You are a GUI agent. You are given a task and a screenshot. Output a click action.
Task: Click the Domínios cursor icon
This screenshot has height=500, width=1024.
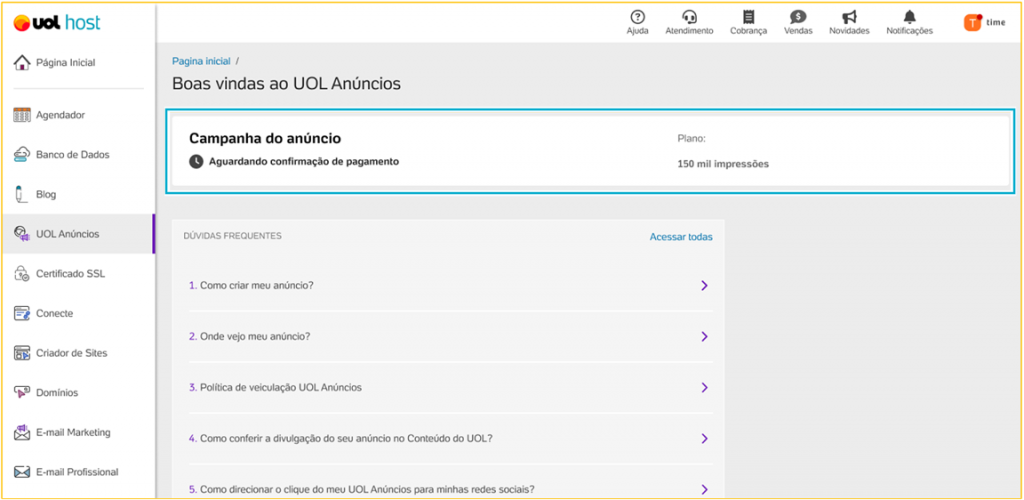coord(22,393)
